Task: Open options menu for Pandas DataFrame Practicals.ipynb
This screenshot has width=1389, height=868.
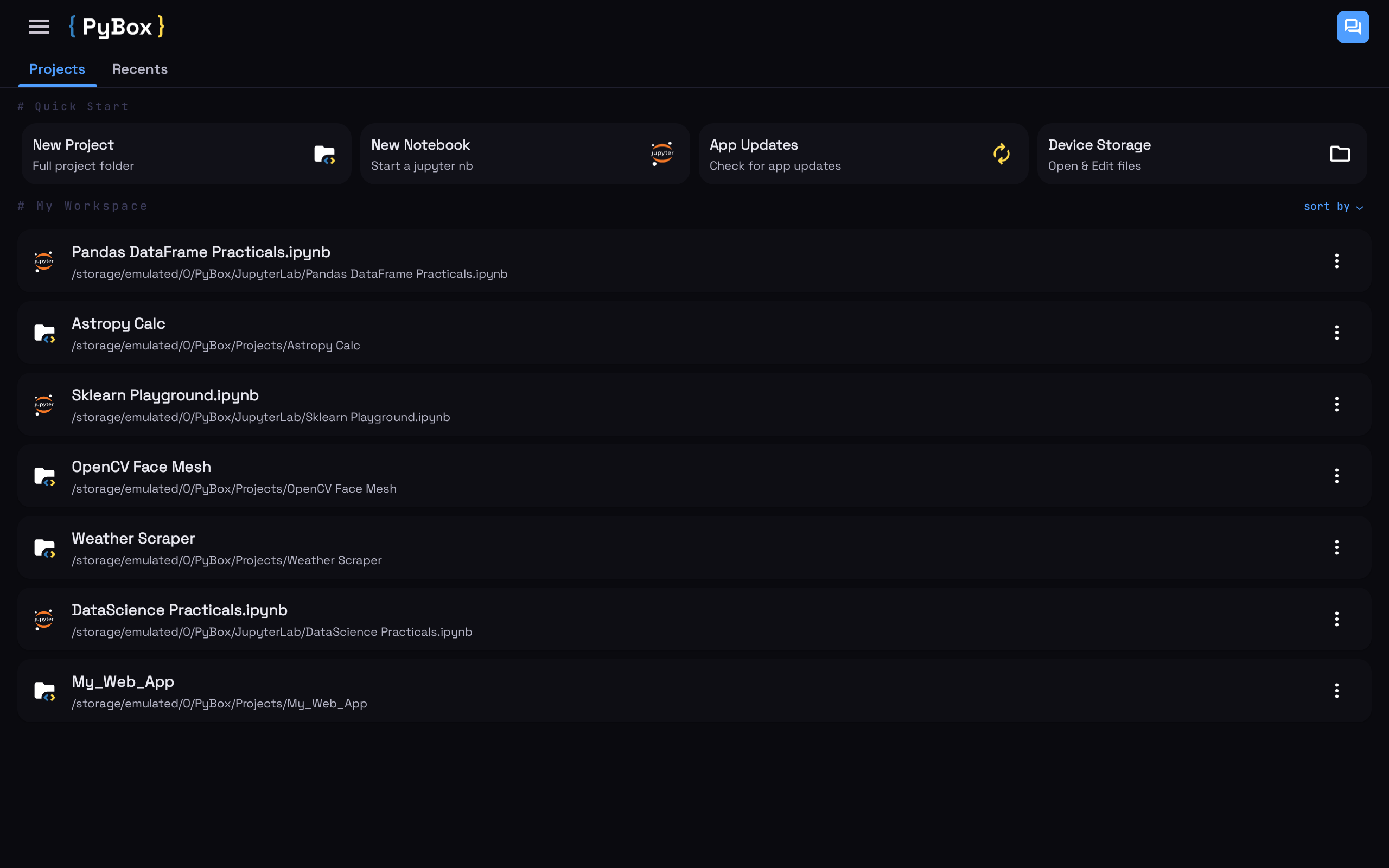Action: [x=1337, y=261]
